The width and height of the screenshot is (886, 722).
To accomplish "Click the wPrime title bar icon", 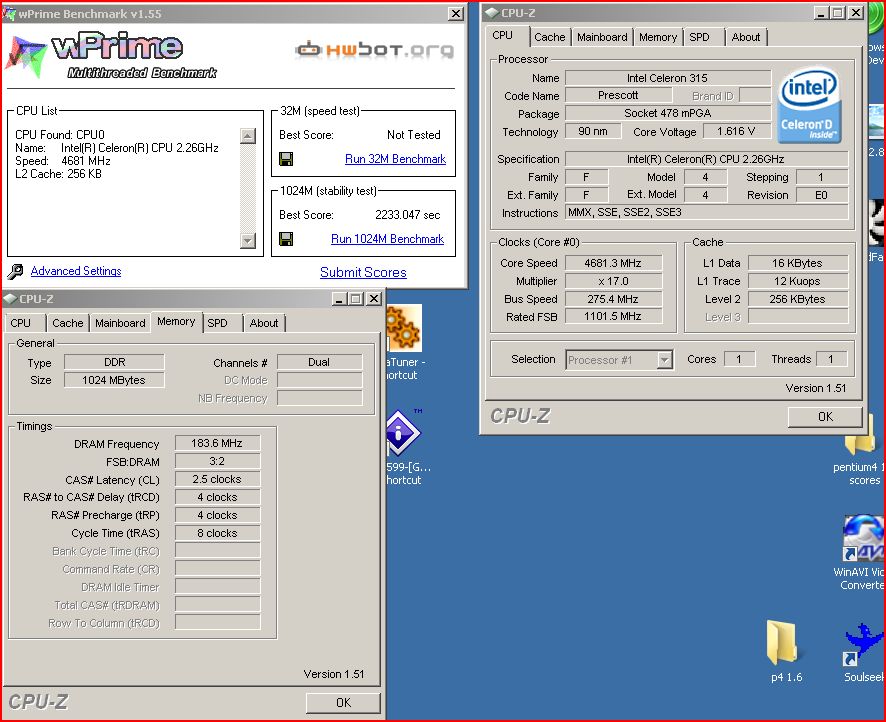I will (x=9, y=14).
